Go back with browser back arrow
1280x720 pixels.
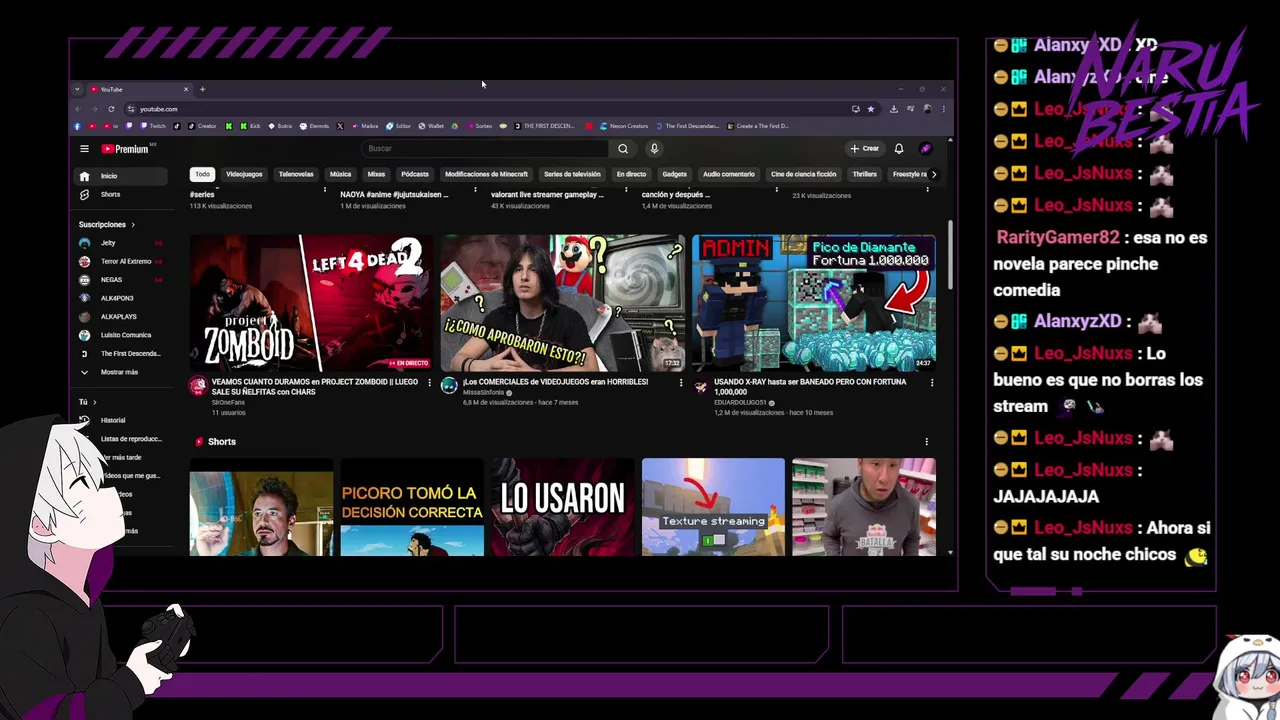(79, 109)
